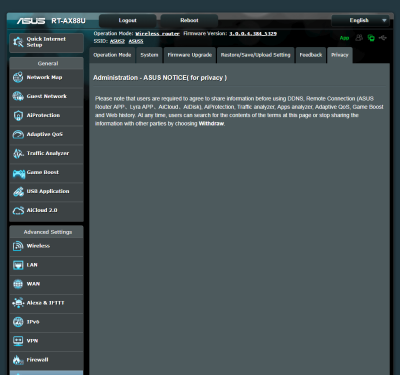Click the Game Boost gamepad icon
The height and width of the screenshot is (375, 400).
tap(19, 173)
